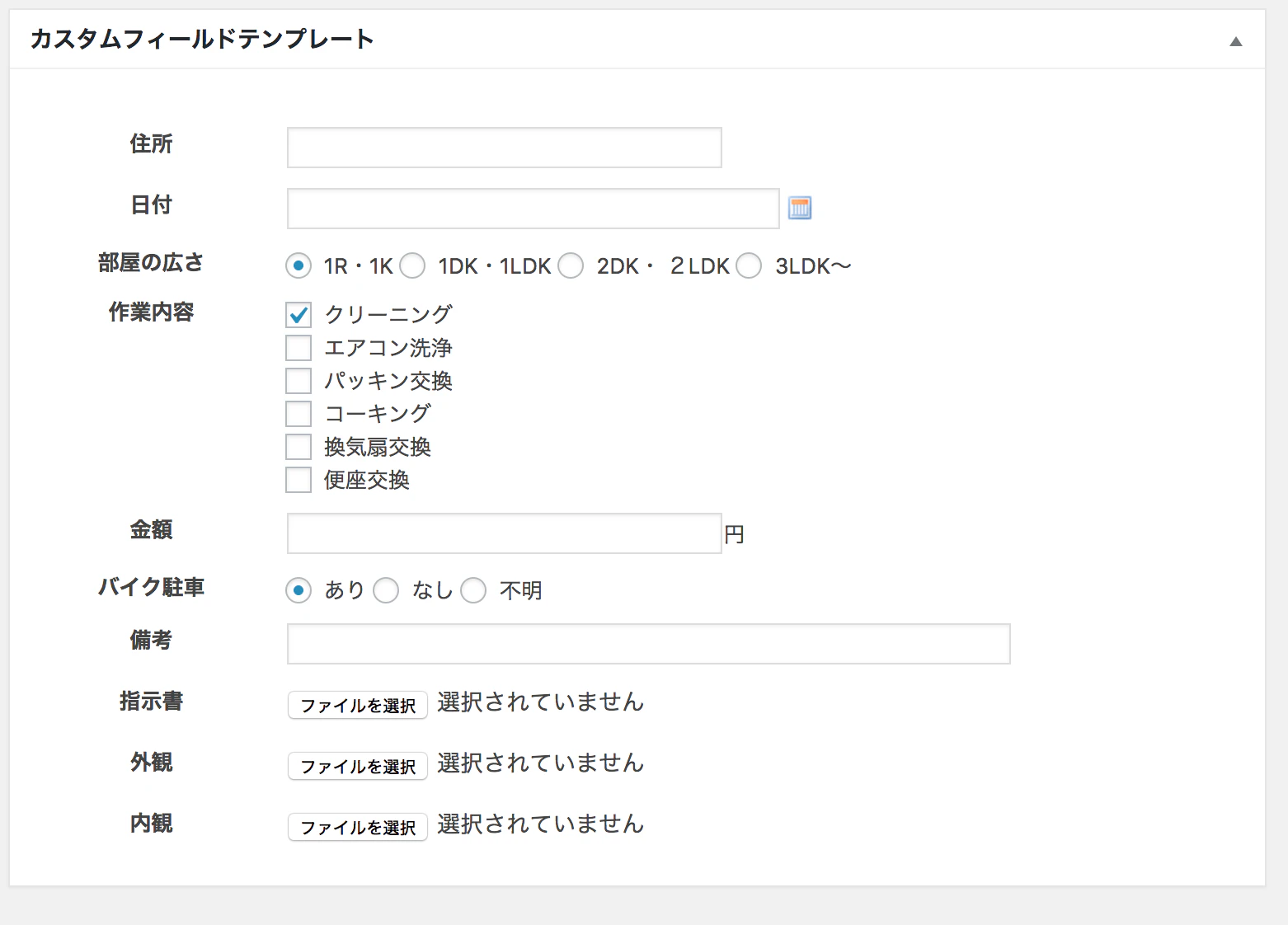Click the 住所 text field
This screenshot has height=925, width=1288.
point(505,148)
